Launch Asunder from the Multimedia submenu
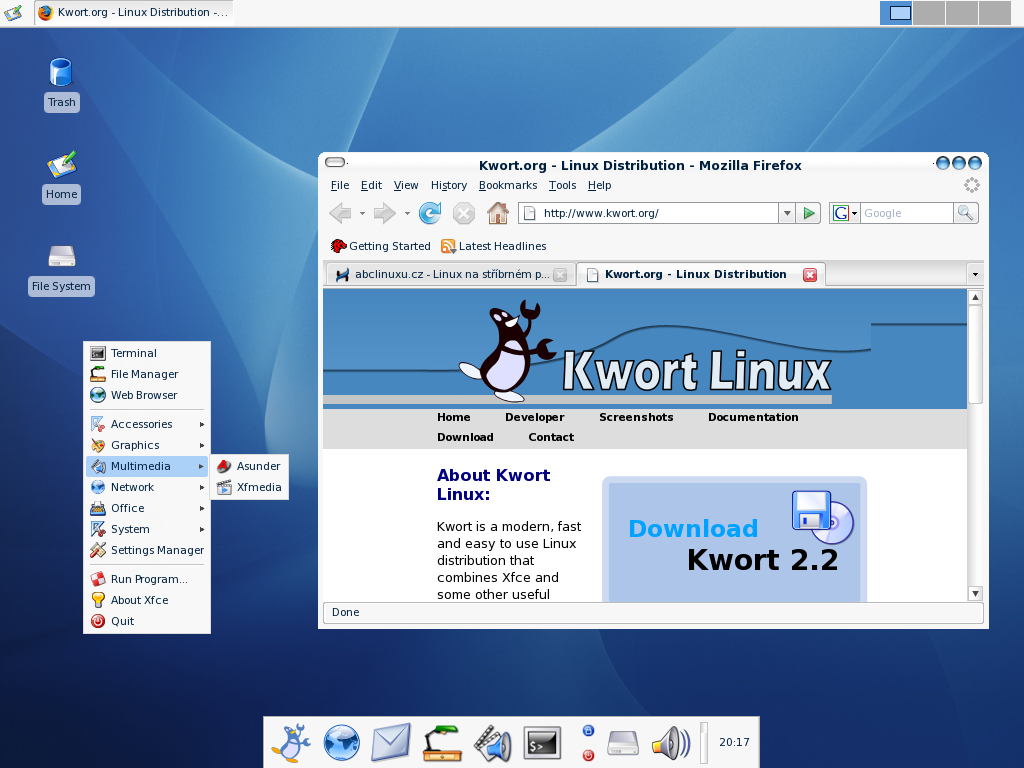 tap(249, 466)
